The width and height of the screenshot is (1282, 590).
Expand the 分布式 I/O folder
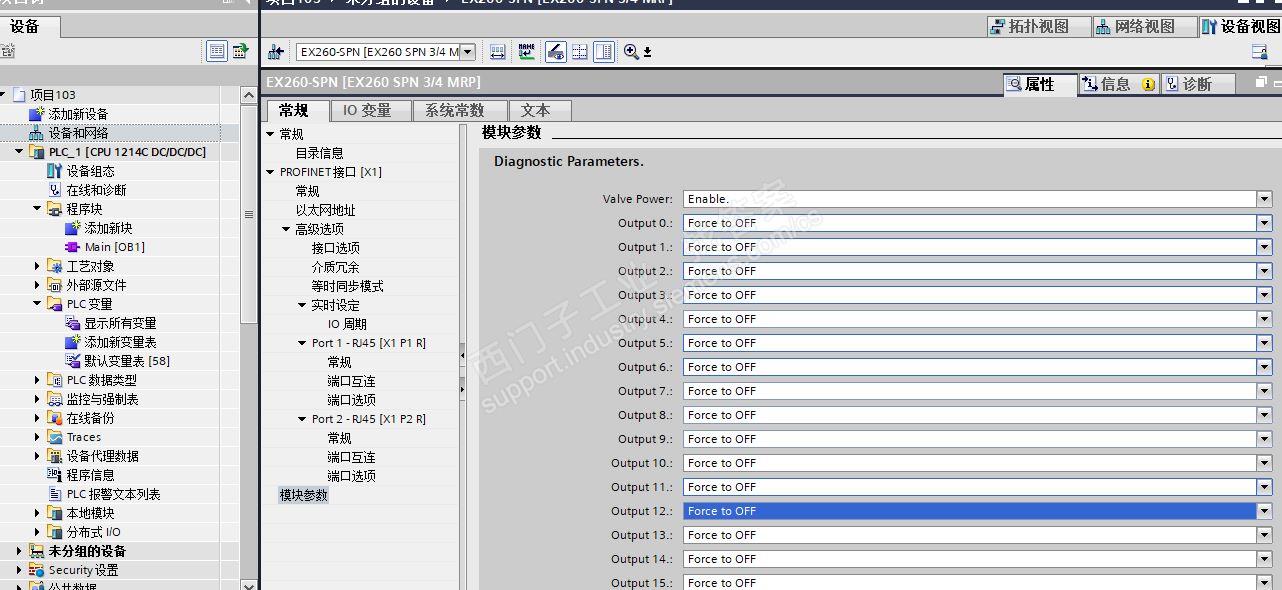(38, 532)
